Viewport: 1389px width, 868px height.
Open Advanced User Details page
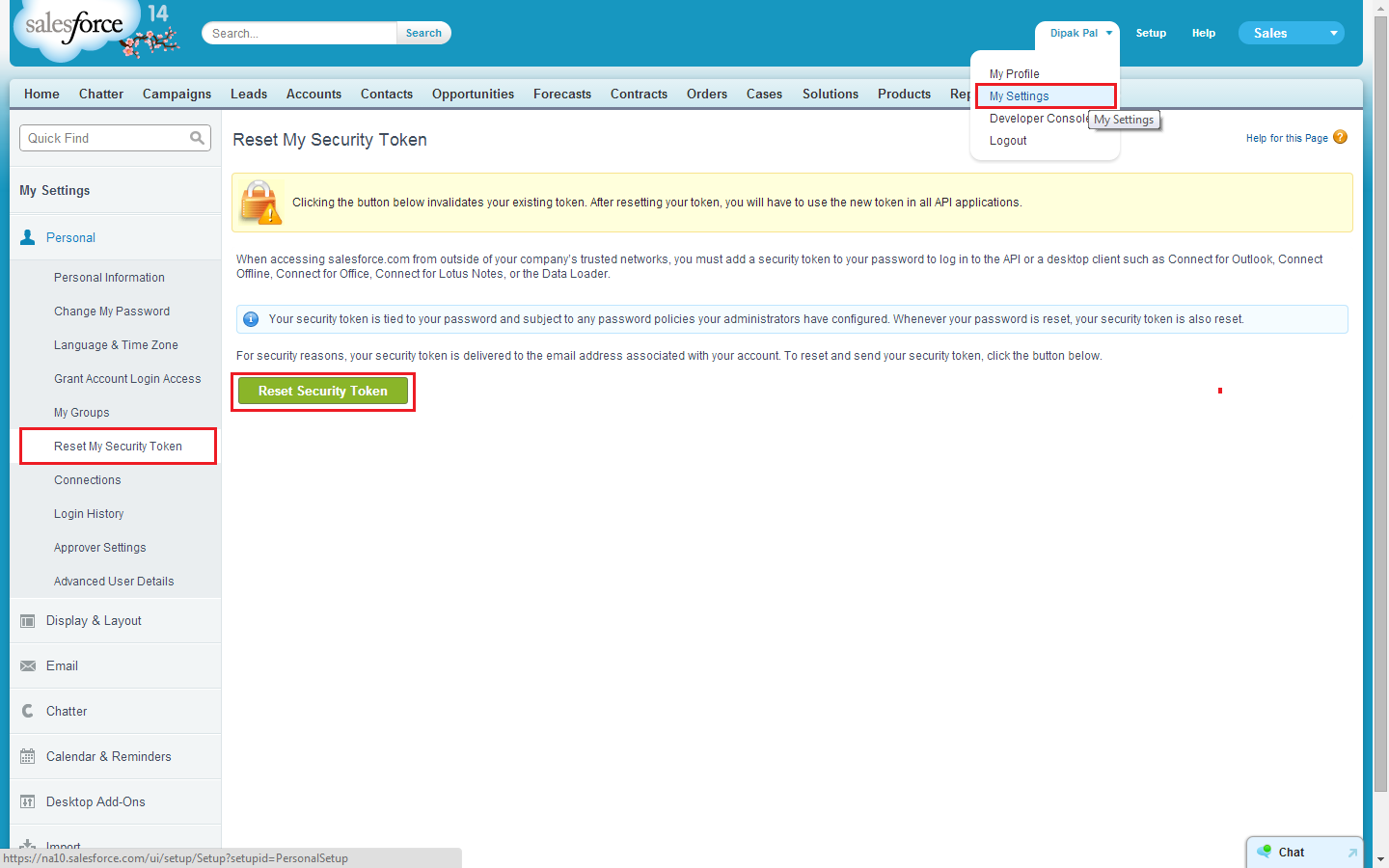click(x=114, y=582)
